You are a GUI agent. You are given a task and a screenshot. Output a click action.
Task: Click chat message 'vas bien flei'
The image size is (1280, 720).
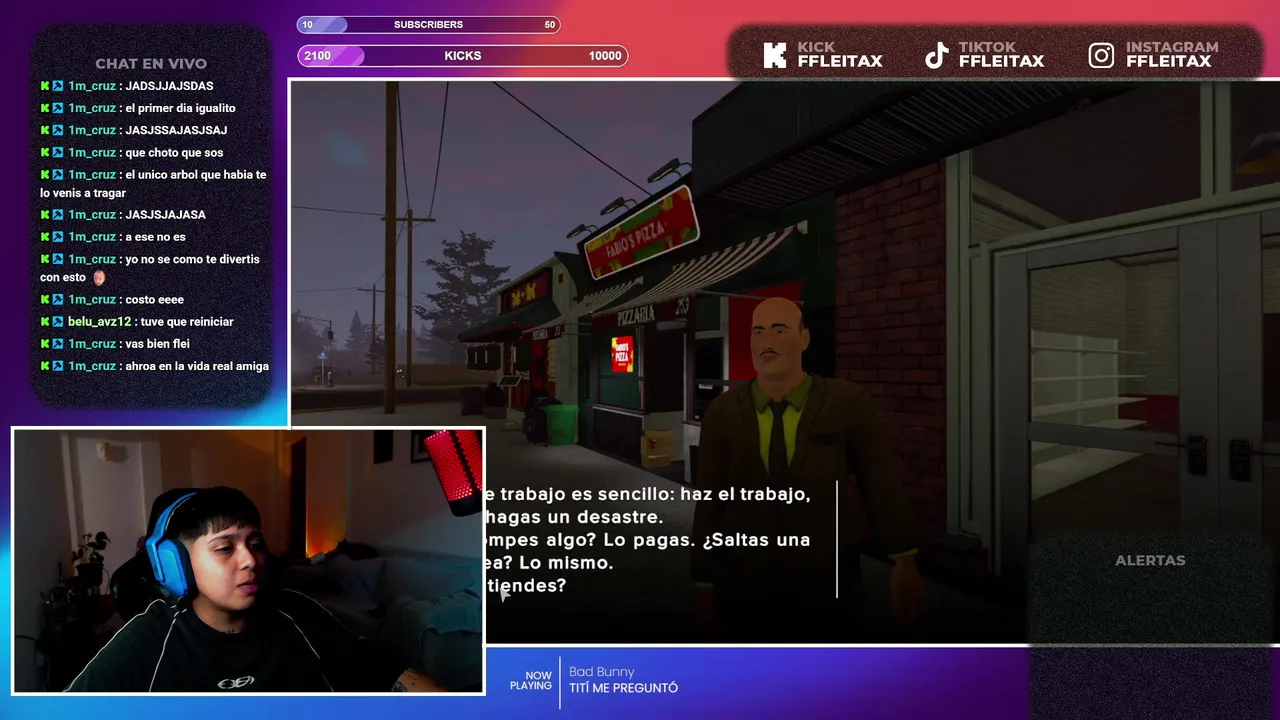point(157,344)
